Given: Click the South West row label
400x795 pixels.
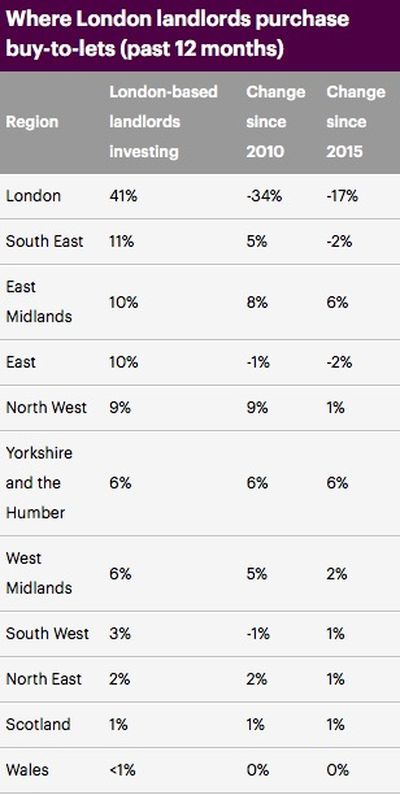Looking at the screenshot, I should coord(47,634).
